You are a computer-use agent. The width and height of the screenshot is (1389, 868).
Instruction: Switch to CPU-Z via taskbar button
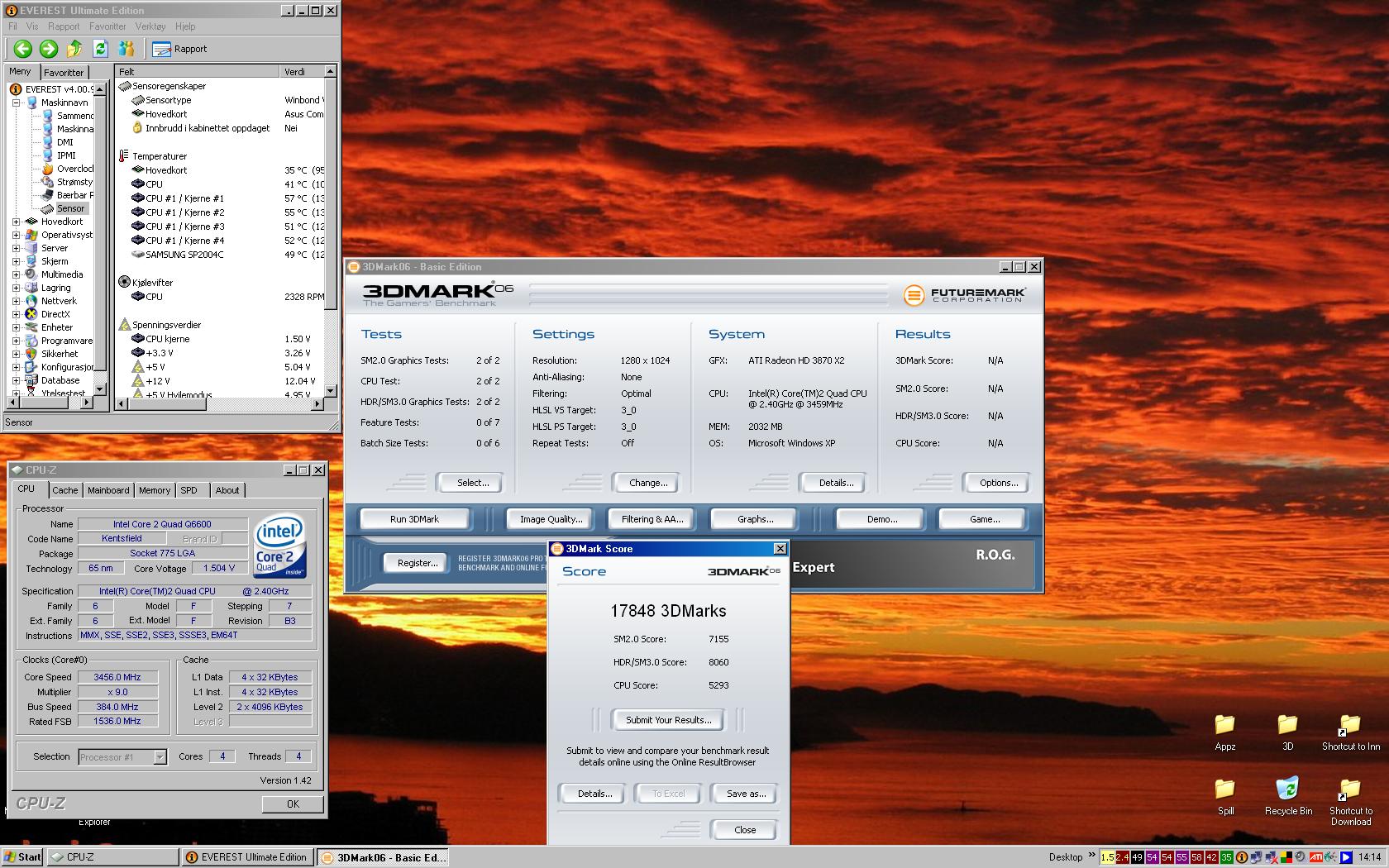coord(112,857)
